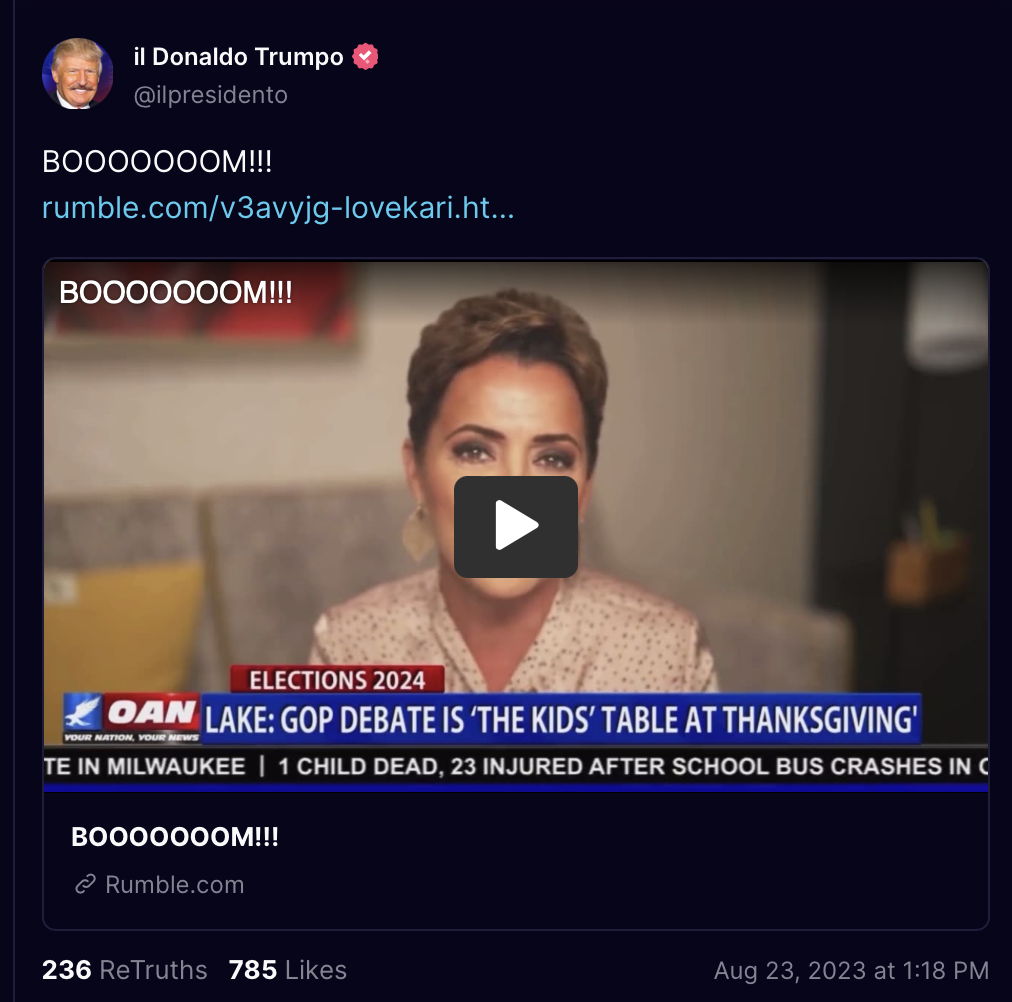Open the il Donaldo Trumpo profile avatar
1012x1002 pixels.
coord(77,74)
